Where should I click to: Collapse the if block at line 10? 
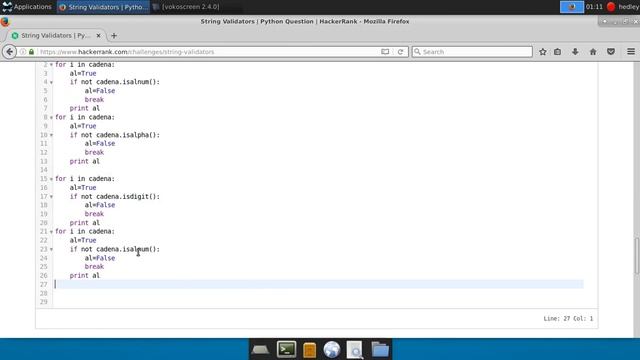click(51, 135)
